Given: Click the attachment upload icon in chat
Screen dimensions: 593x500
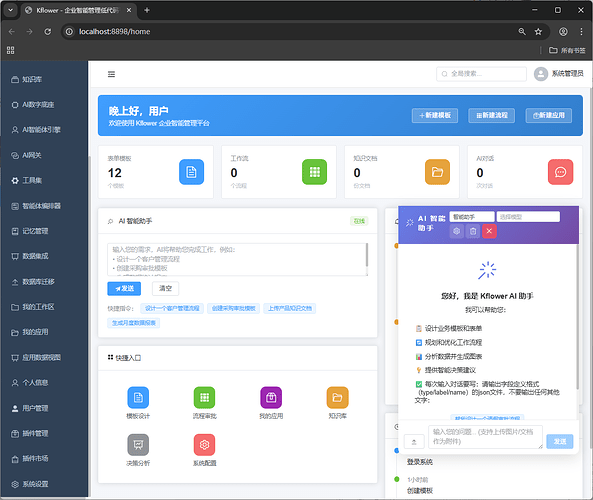Looking at the screenshot, I should (414, 441).
